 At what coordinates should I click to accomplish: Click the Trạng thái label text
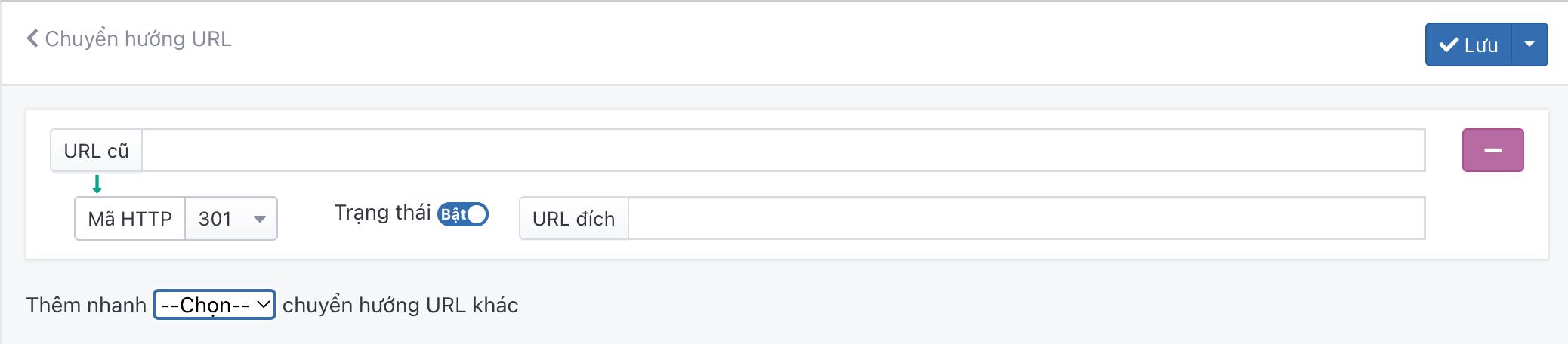tap(382, 213)
